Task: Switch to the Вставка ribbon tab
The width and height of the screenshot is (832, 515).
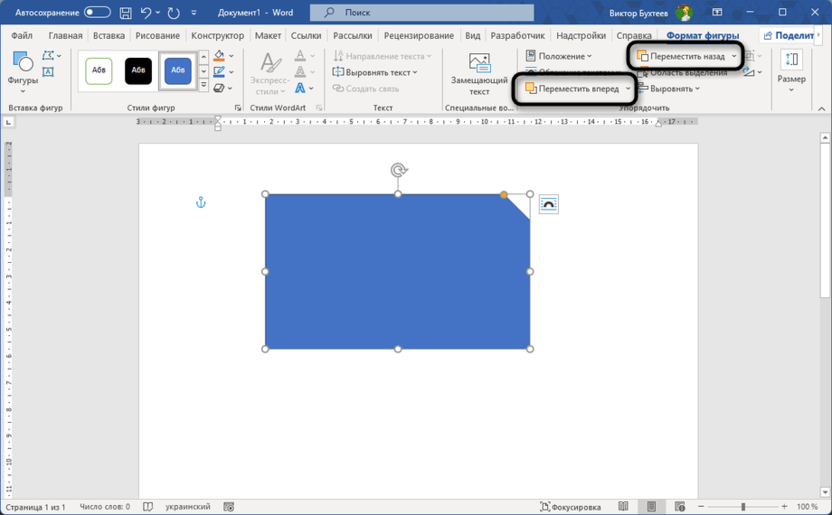Action: click(109, 36)
